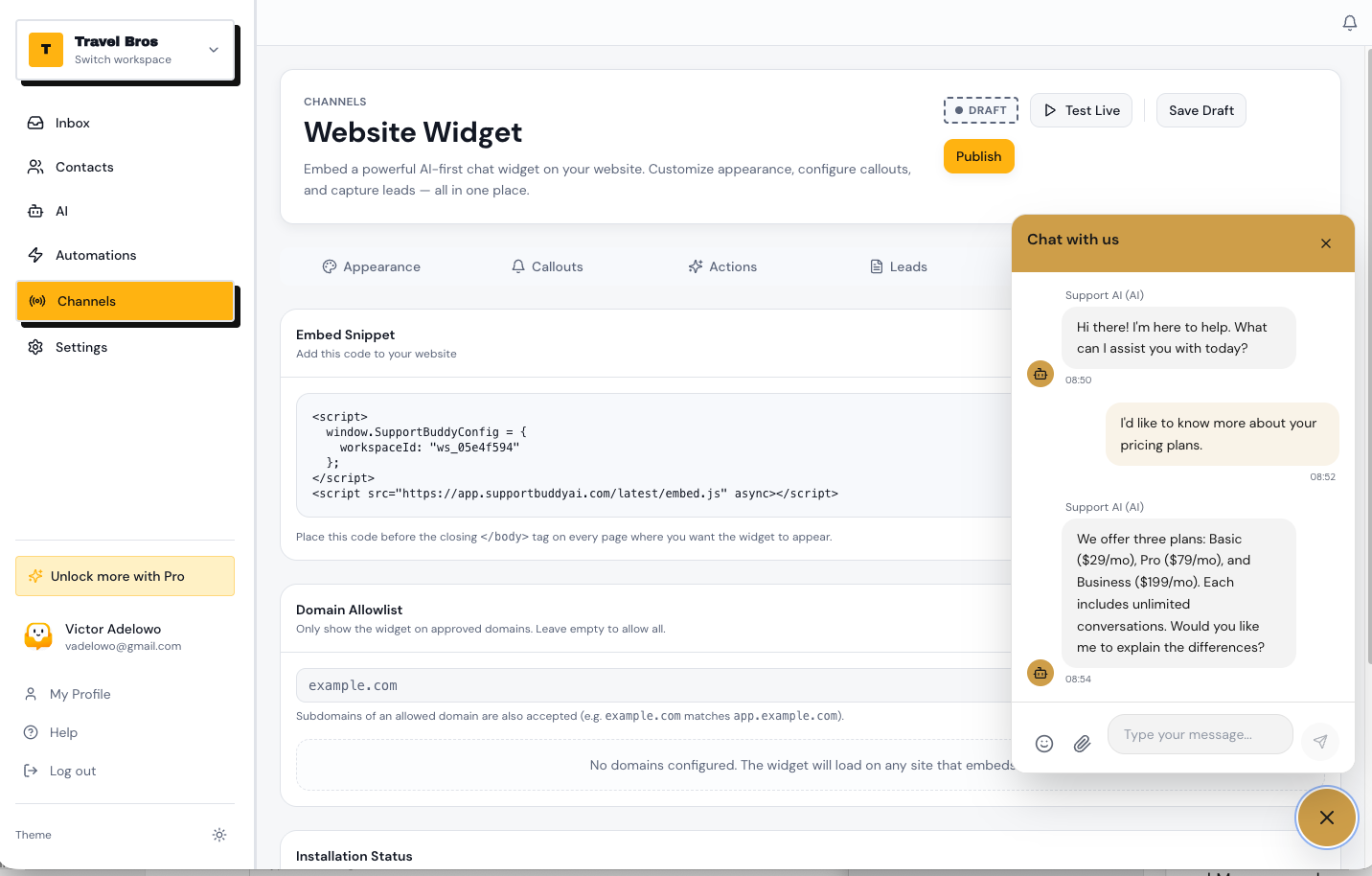1372x876 pixels.
Task: Click the example.com domain input field
Action: [x=655, y=685]
